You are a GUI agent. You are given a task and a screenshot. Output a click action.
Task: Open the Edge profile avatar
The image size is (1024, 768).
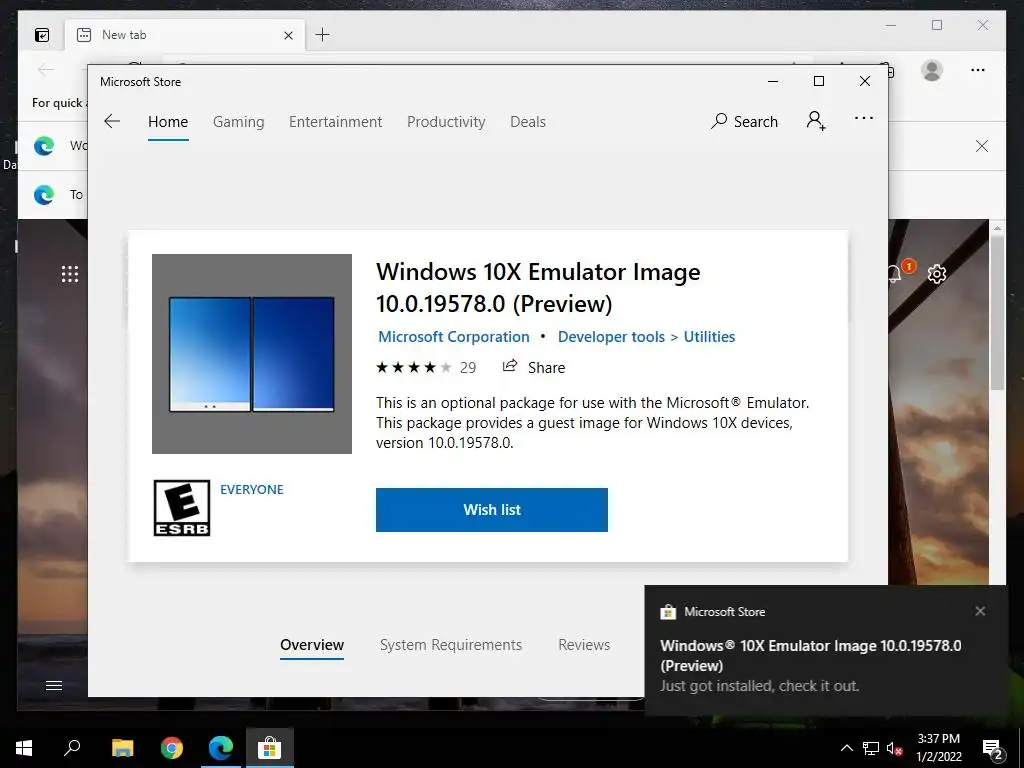[932, 70]
